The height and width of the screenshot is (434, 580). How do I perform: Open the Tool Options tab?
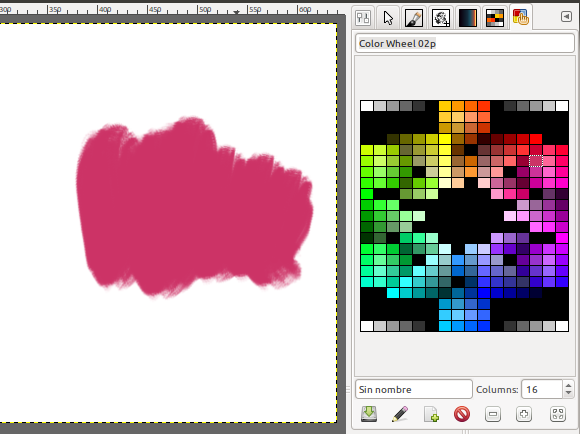click(362, 17)
